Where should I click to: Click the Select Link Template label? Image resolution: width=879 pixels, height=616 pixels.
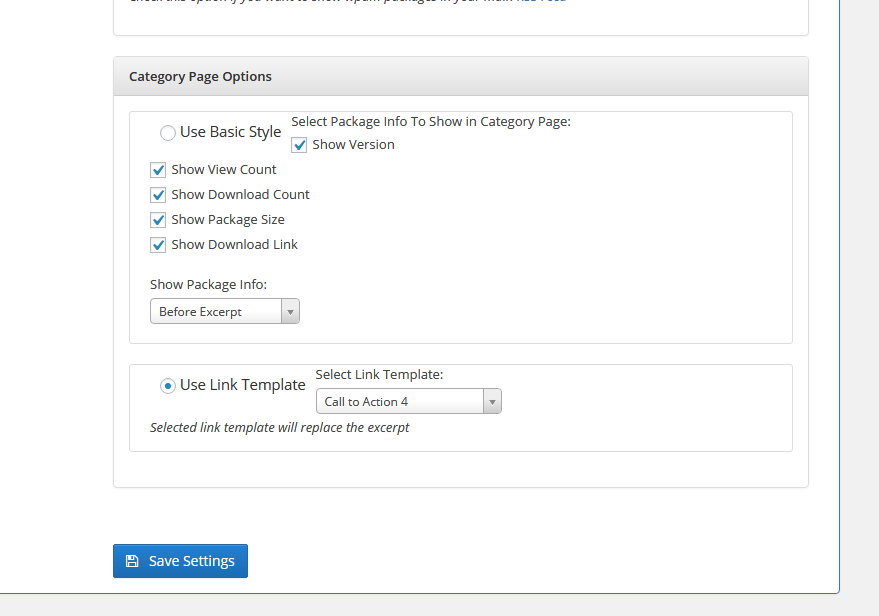coord(379,375)
